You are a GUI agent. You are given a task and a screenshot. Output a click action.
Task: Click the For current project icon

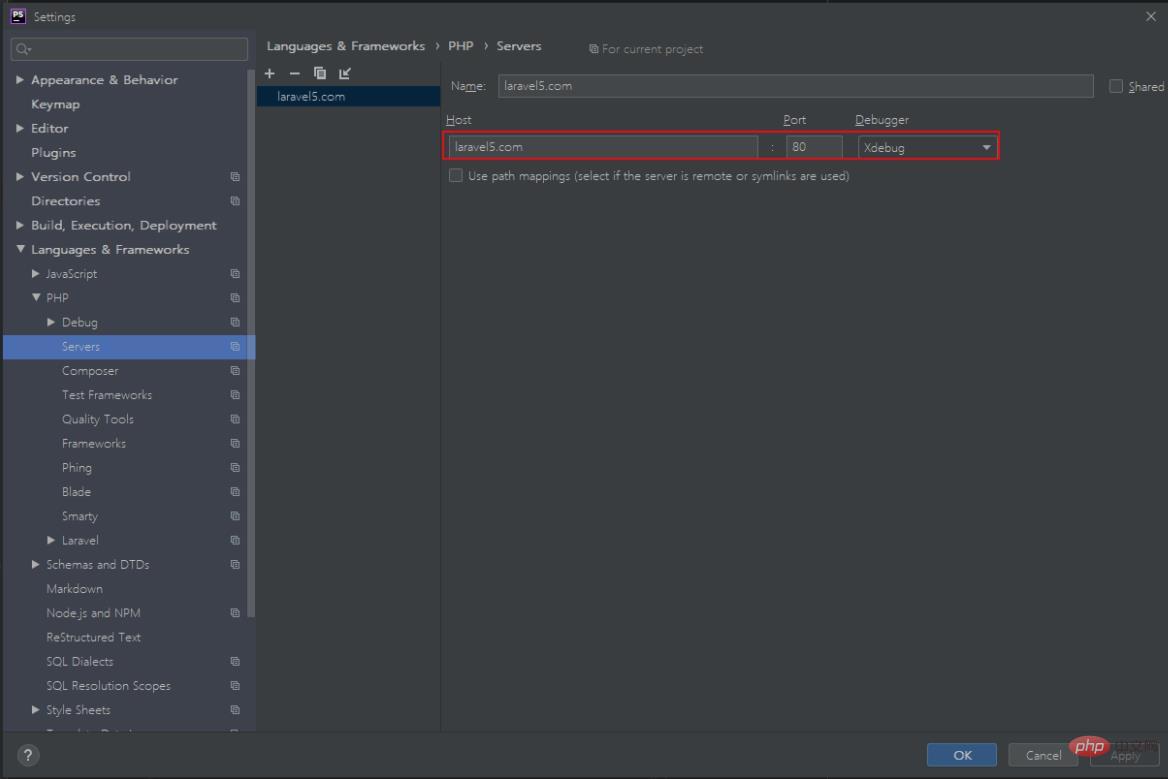(594, 49)
